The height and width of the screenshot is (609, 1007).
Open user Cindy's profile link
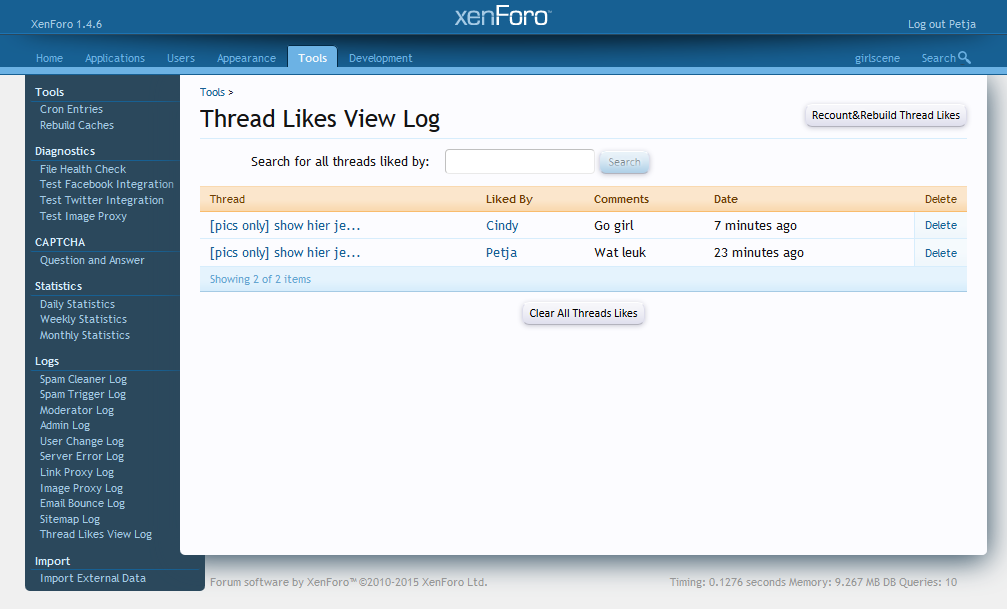(502, 225)
